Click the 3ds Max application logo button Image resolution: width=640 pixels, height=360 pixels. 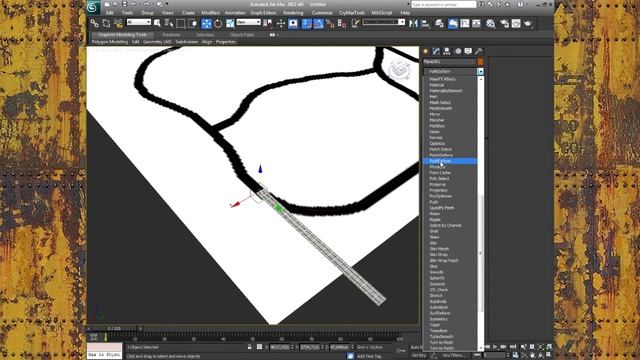93,7
